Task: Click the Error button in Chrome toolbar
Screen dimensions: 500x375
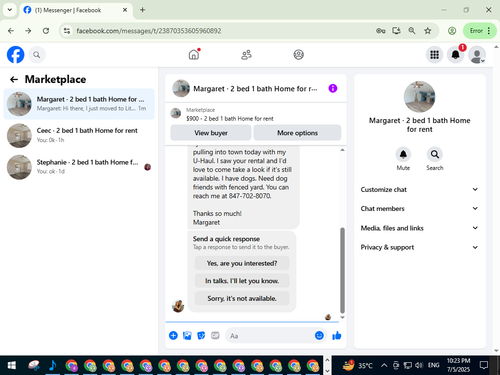Action: (x=480, y=31)
